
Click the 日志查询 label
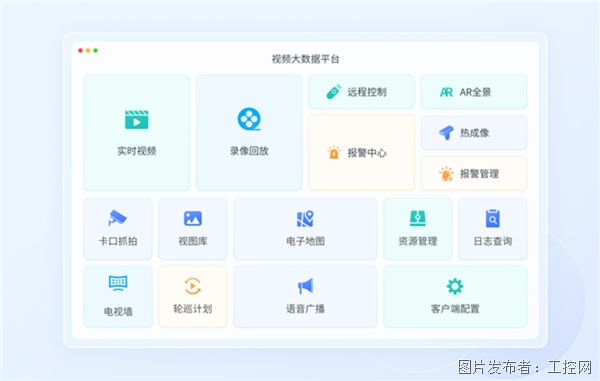coord(493,241)
